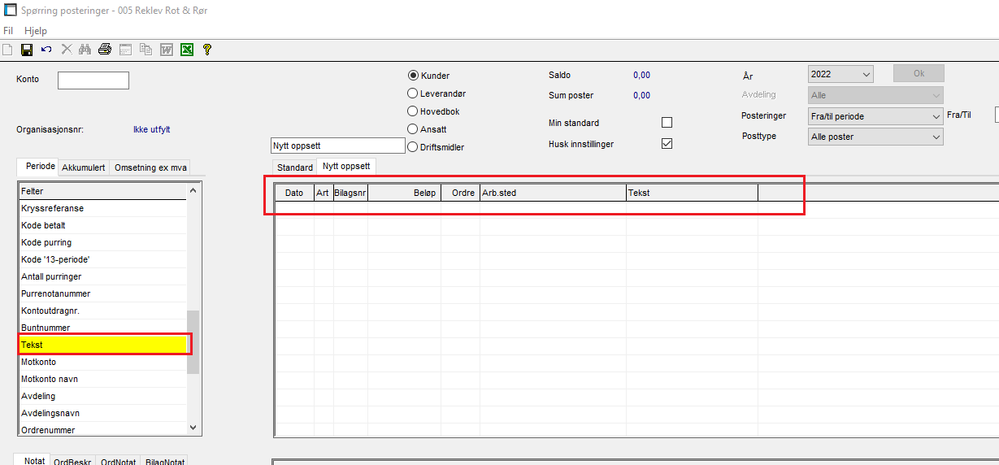This screenshot has height=465, width=999.
Task: Select Buntnummer in the Felter list
Action: [x=103, y=327]
